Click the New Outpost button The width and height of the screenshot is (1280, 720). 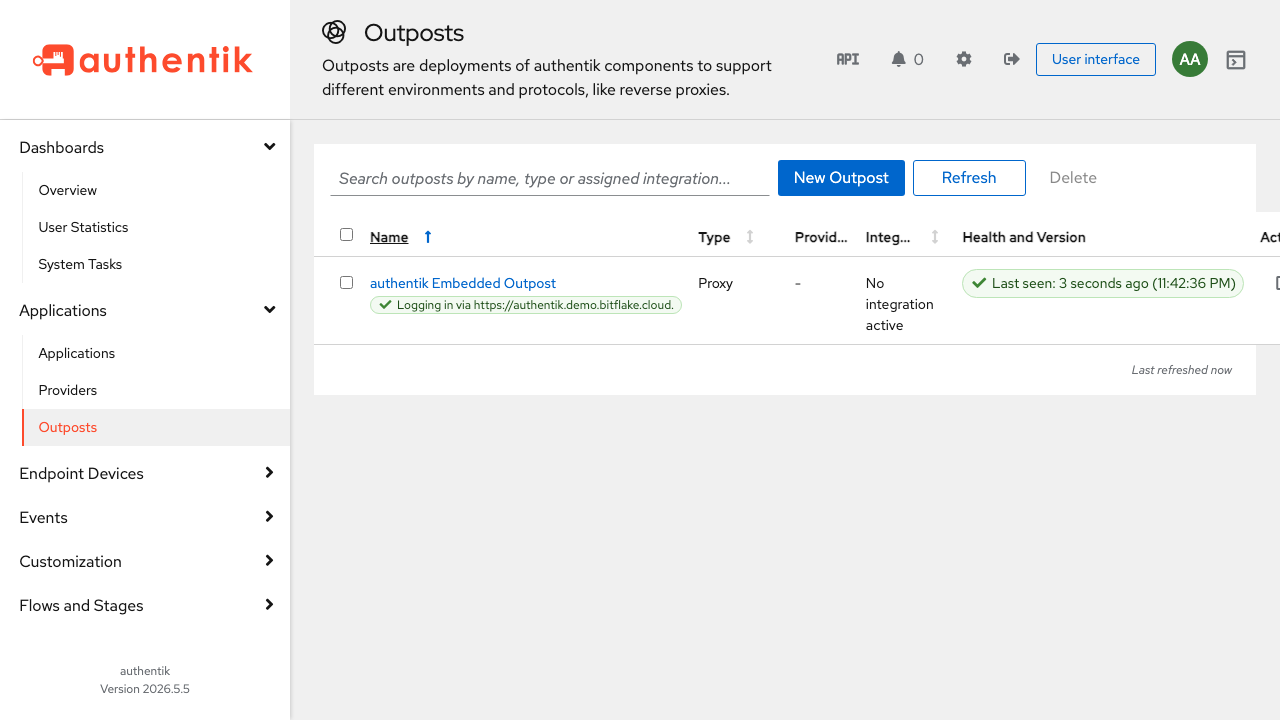click(x=841, y=178)
